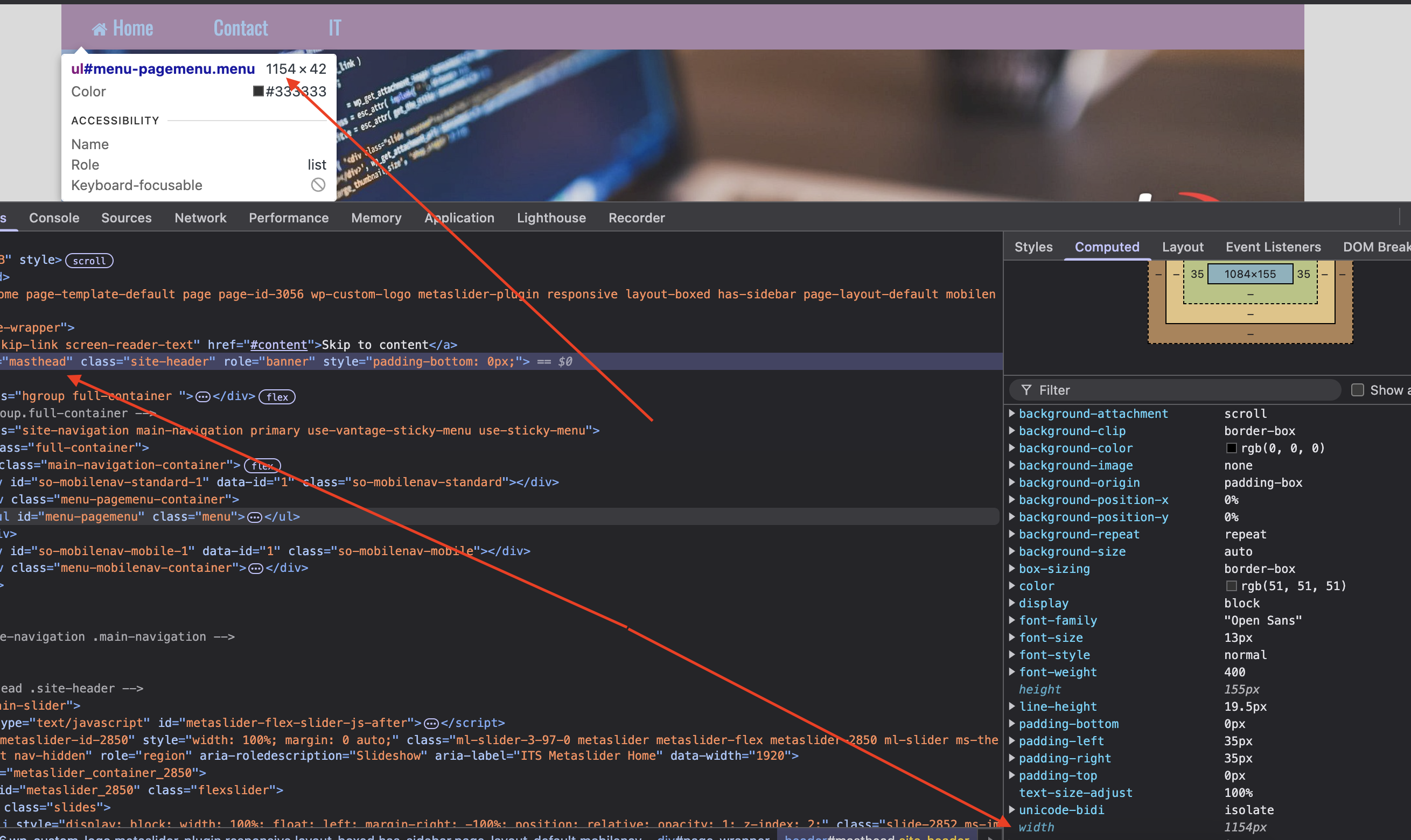Expand the line-height property
This screenshot has height=840, width=1411.
pos(1011,706)
